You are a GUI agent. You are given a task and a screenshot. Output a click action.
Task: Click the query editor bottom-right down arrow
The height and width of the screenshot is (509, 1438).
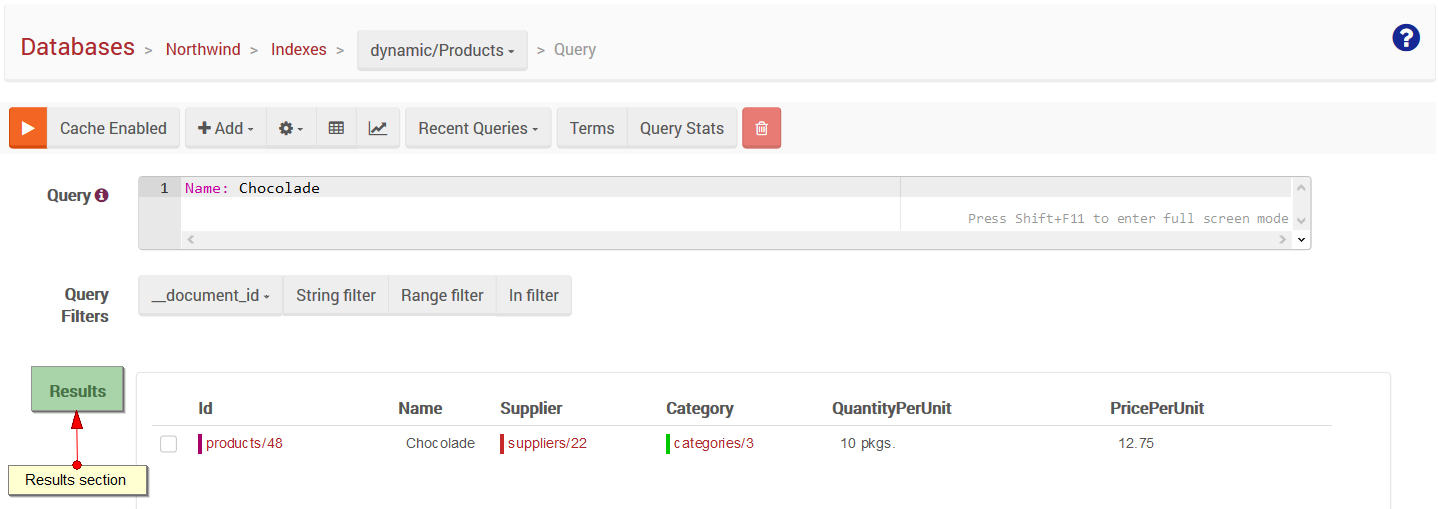pos(1301,240)
